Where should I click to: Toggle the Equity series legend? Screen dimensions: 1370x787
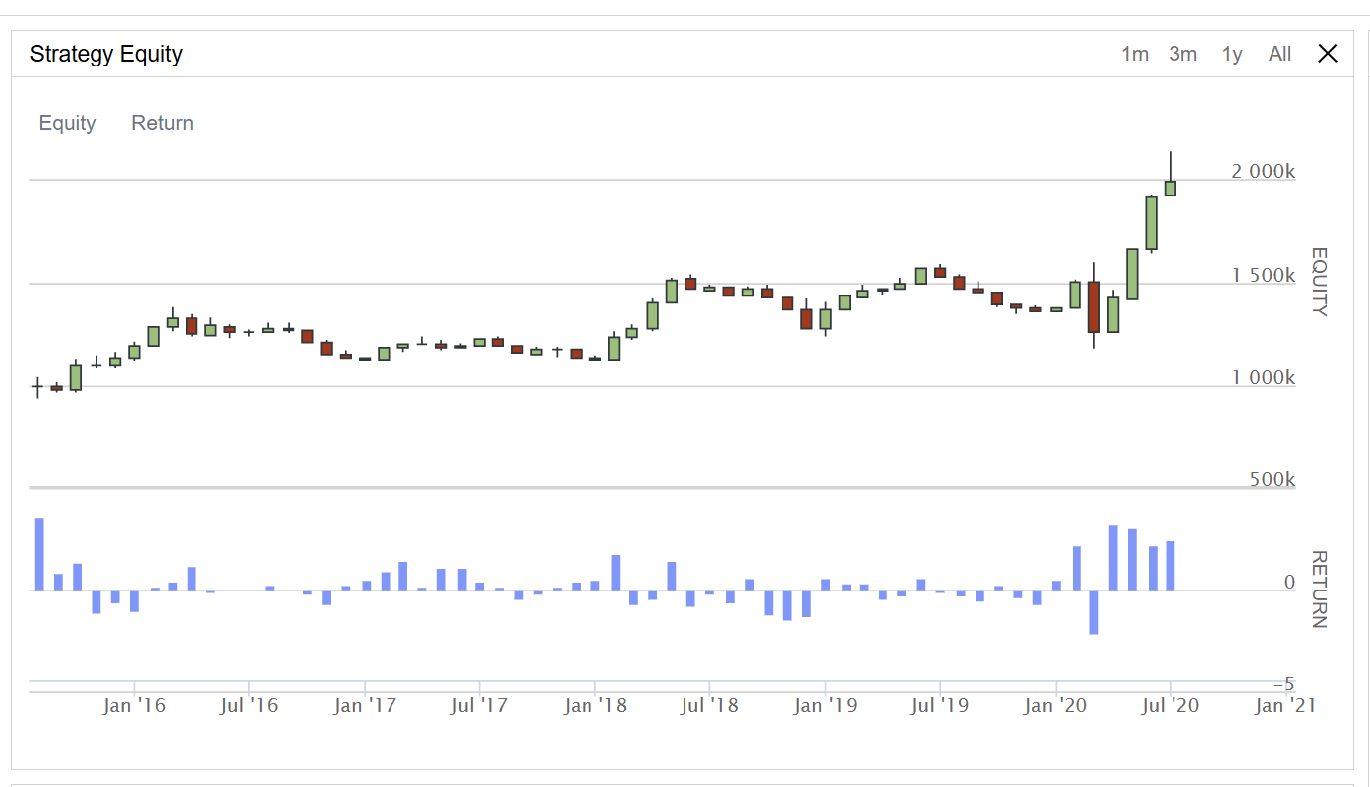[67, 123]
